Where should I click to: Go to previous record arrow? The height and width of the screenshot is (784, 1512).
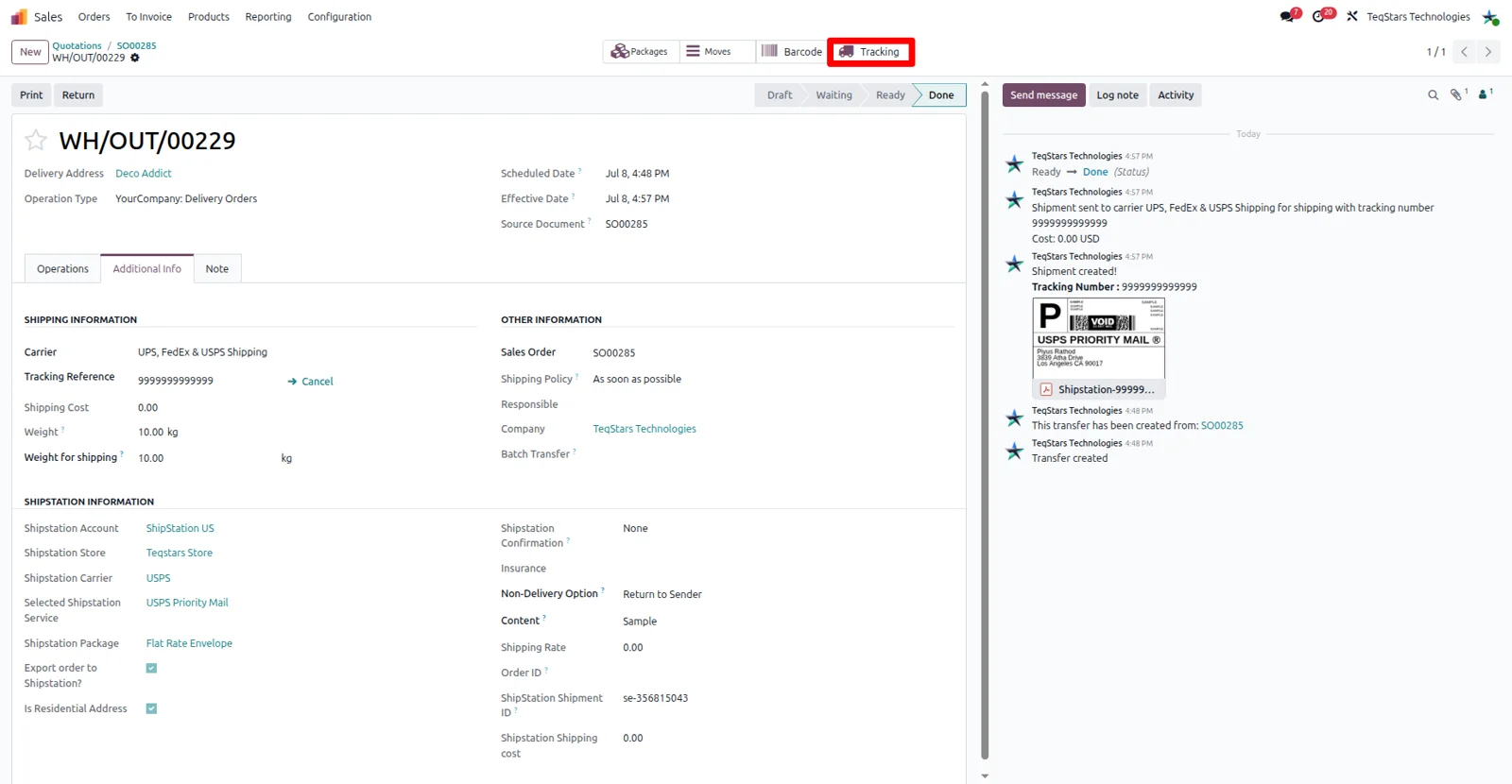pyautogui.click(x=1464, y=52)
